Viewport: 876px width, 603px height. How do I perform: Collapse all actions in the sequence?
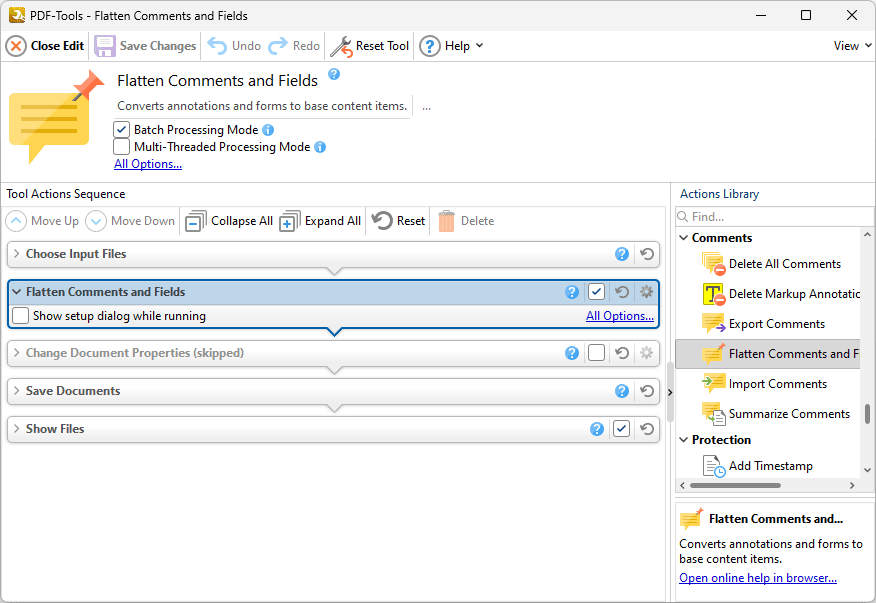[229, 221]
